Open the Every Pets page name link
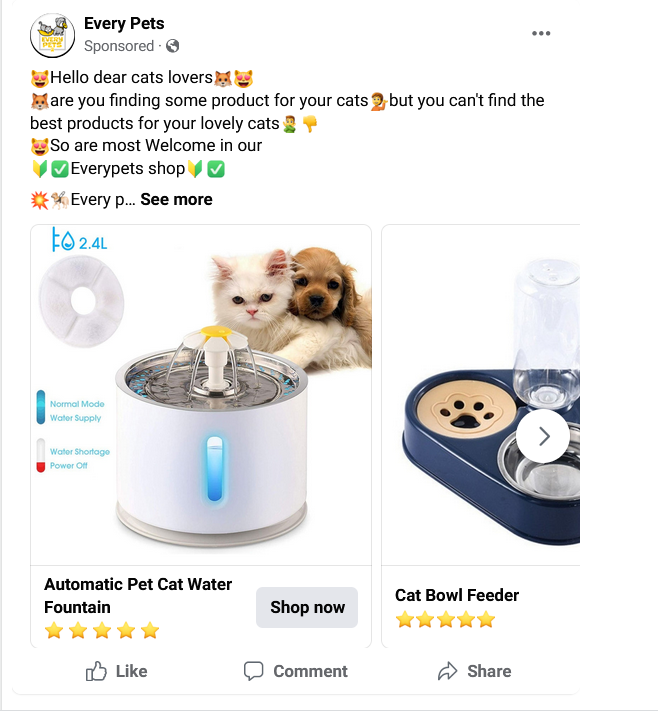This screenshot has width=658, height=715. [x=124, y=23]
